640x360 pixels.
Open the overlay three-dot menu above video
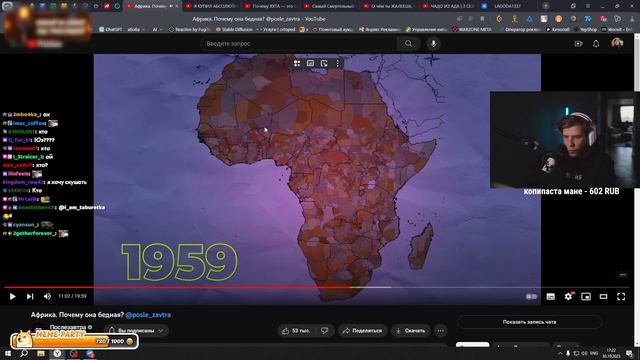click(338, 63)
